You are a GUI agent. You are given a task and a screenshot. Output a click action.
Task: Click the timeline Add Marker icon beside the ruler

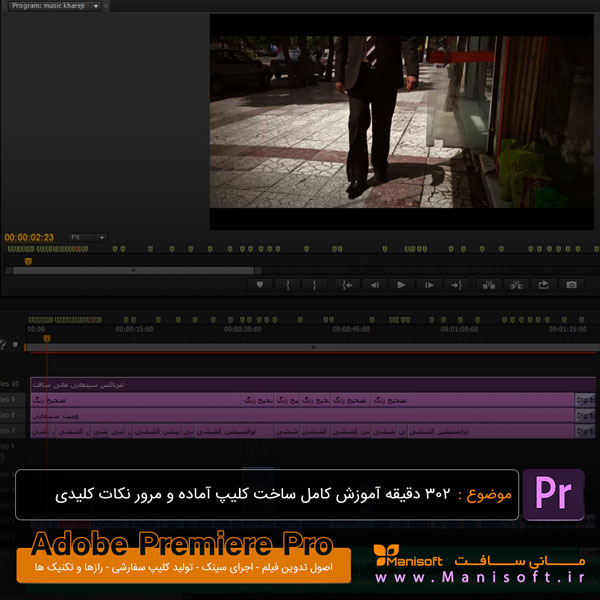pyautogui.click(x=15, y=345)
